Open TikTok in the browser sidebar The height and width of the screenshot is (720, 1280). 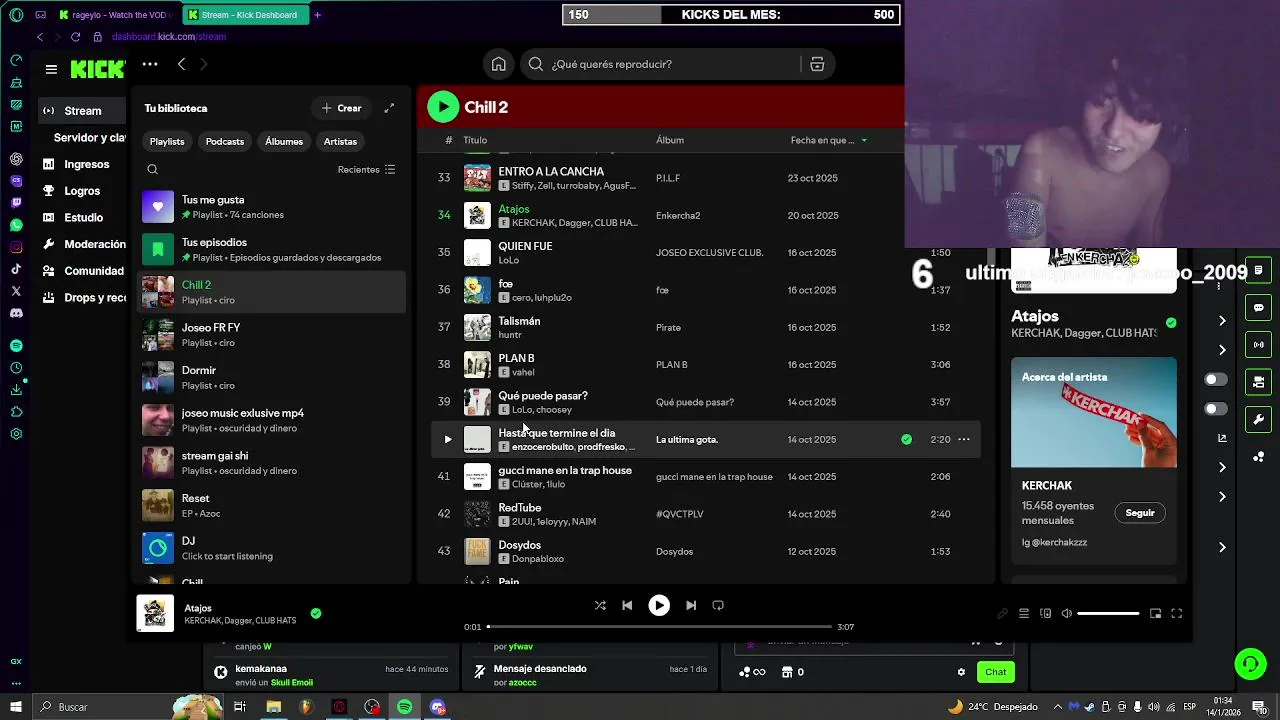[16, 269]
